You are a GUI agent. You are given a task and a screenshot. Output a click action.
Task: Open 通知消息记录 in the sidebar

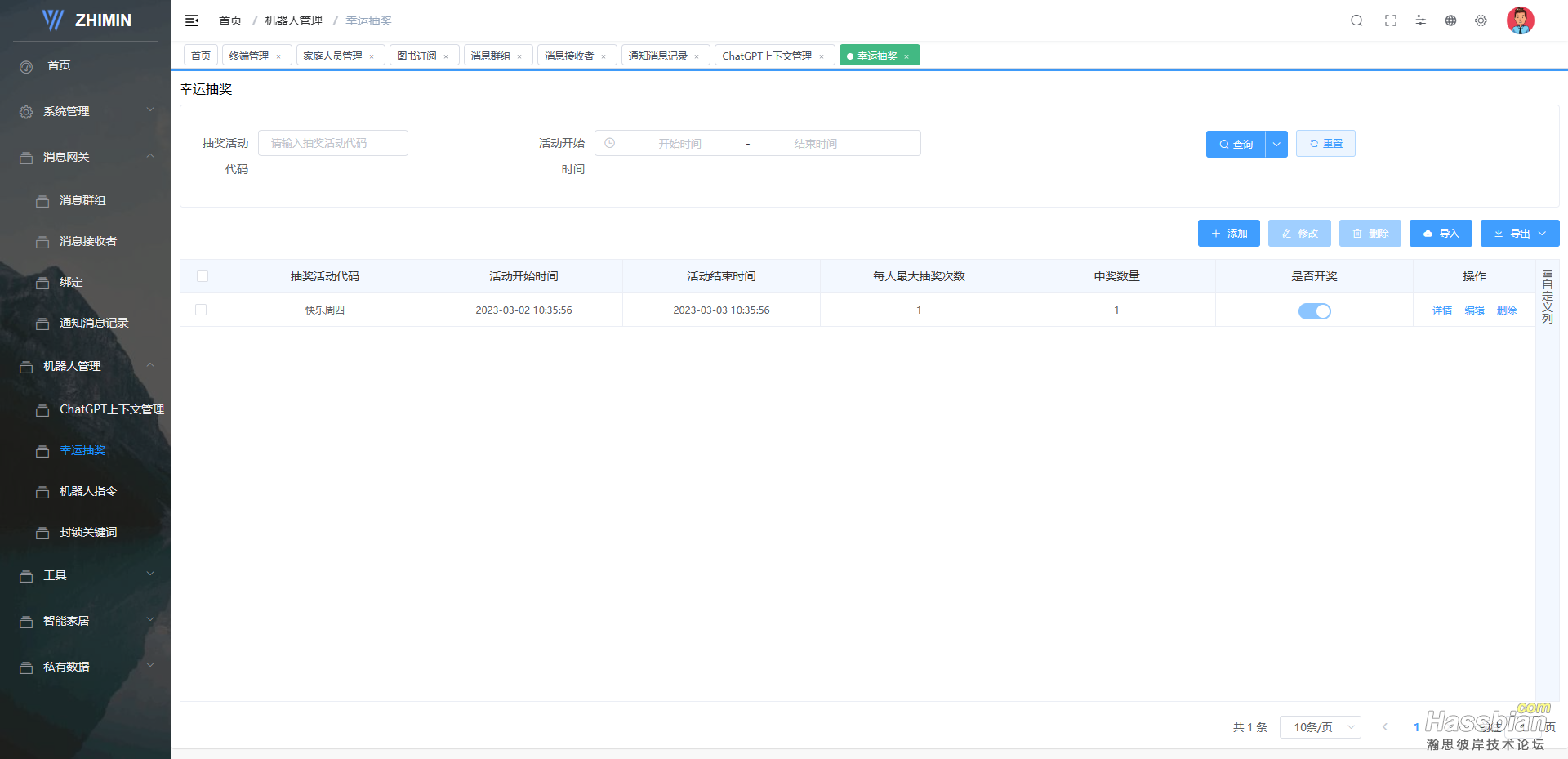pyautogui.click(x=94, y=323)
